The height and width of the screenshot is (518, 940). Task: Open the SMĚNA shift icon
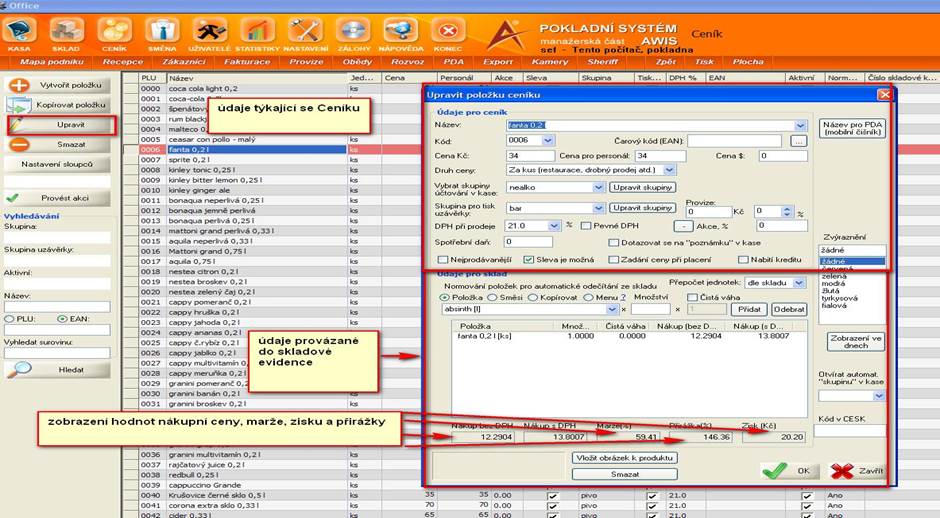[162, 30]
